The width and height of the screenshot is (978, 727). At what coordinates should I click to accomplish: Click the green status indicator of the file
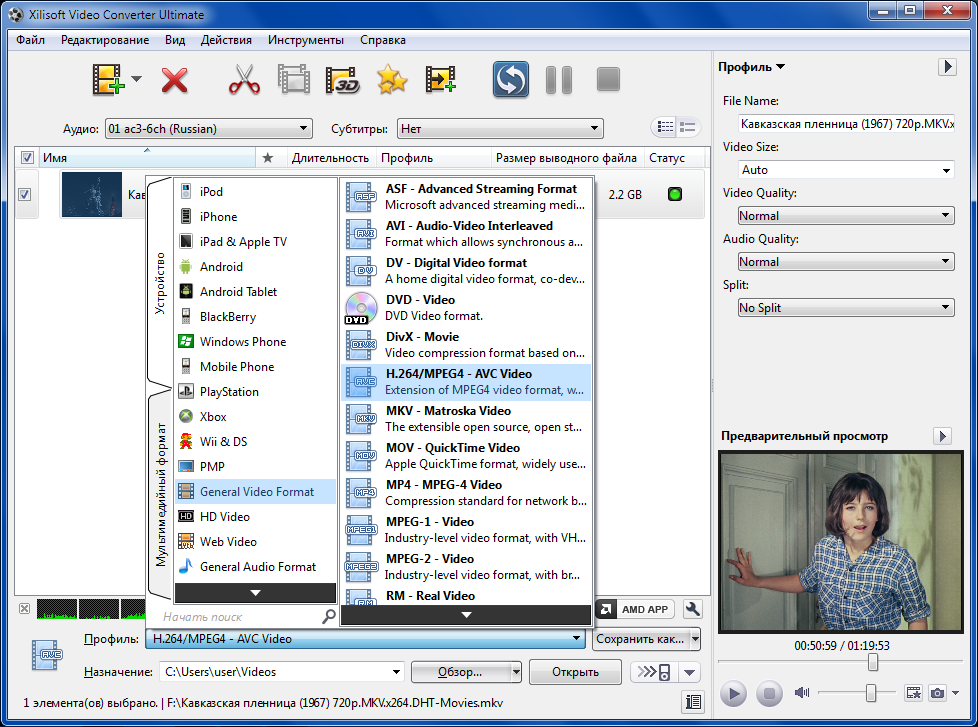coord(675,194)
